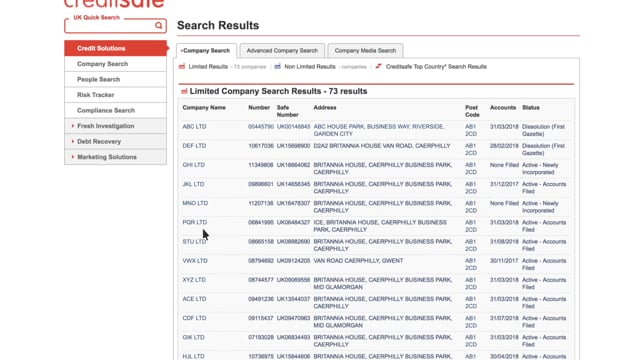Viewport: 640px width, 360px height.
Task: Click safe number UK06834493
Action: tap(293, 338)
